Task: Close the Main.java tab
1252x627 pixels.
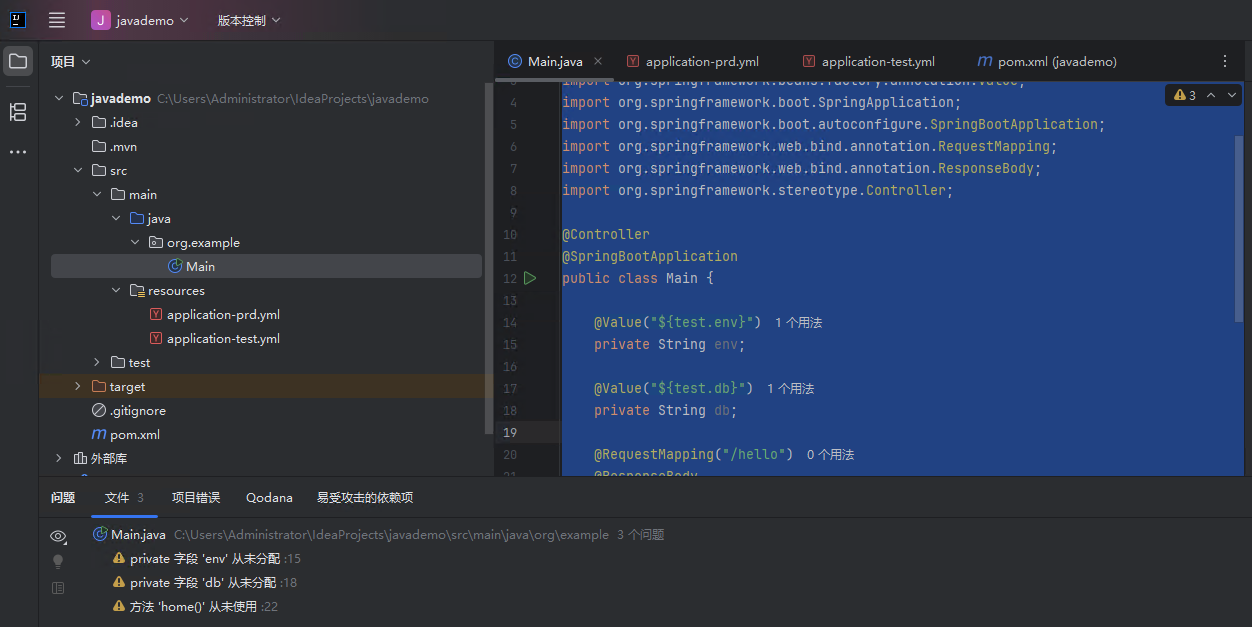Action: (596, 62)
